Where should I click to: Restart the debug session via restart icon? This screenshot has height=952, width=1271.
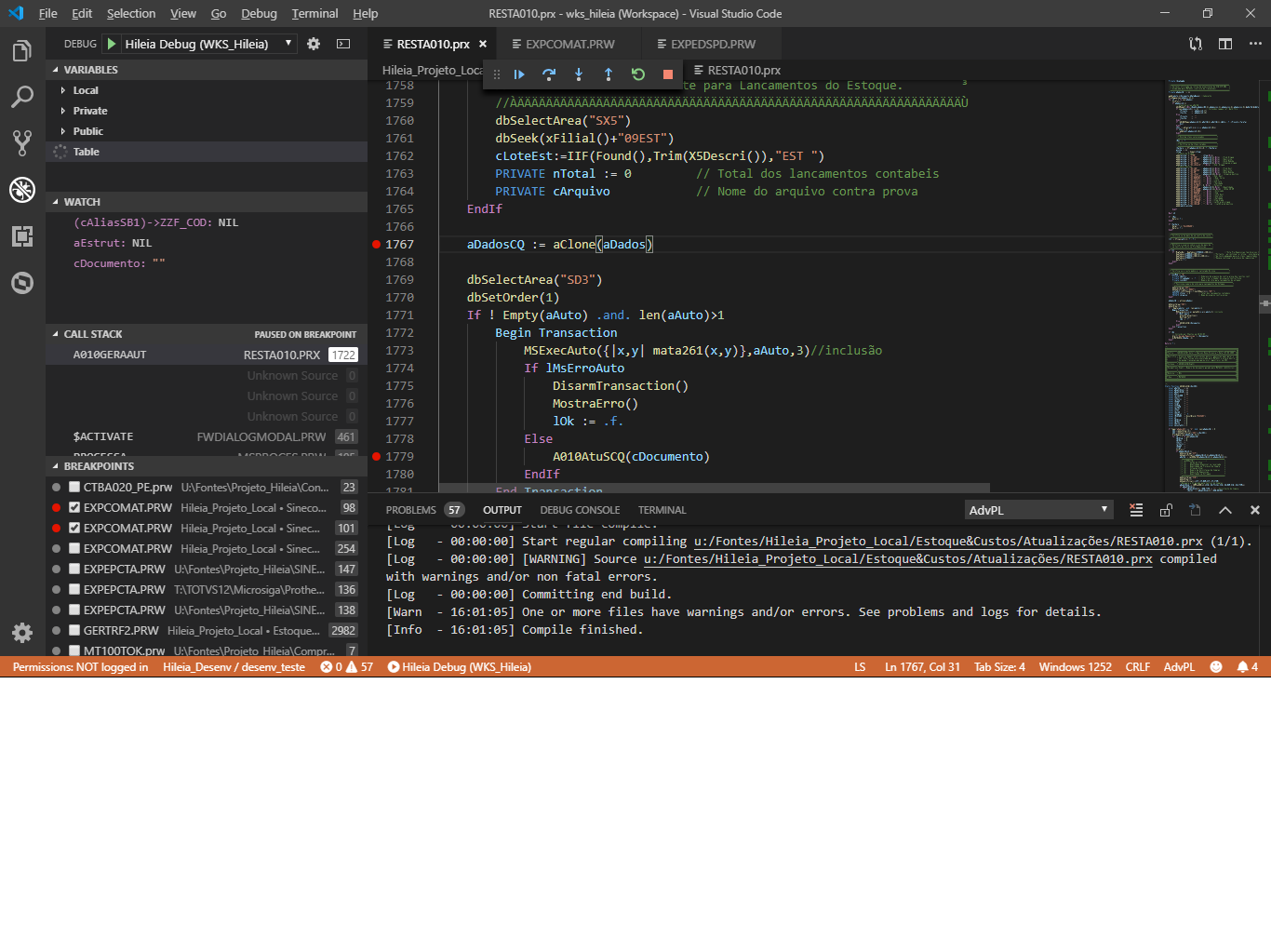tap(638, 74)
